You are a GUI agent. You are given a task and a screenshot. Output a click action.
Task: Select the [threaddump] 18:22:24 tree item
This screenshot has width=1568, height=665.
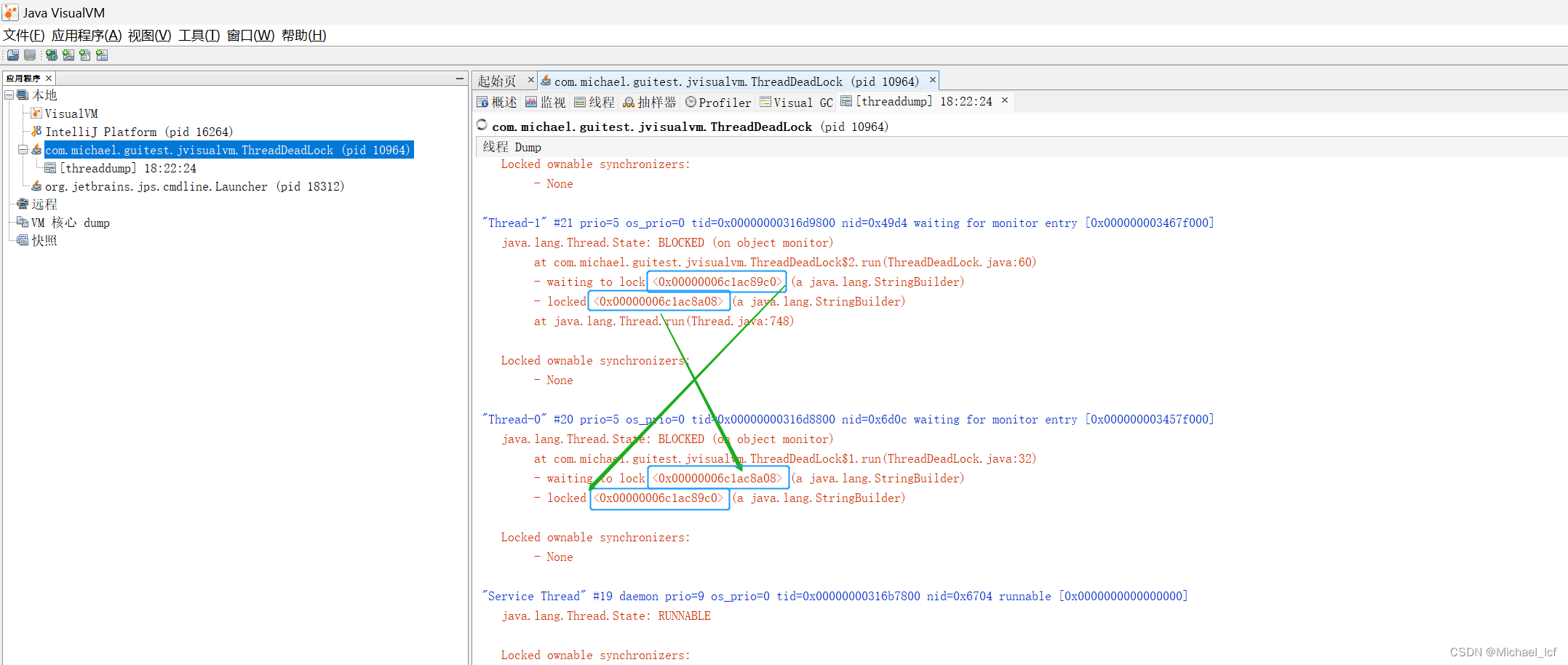click(128, 168)
